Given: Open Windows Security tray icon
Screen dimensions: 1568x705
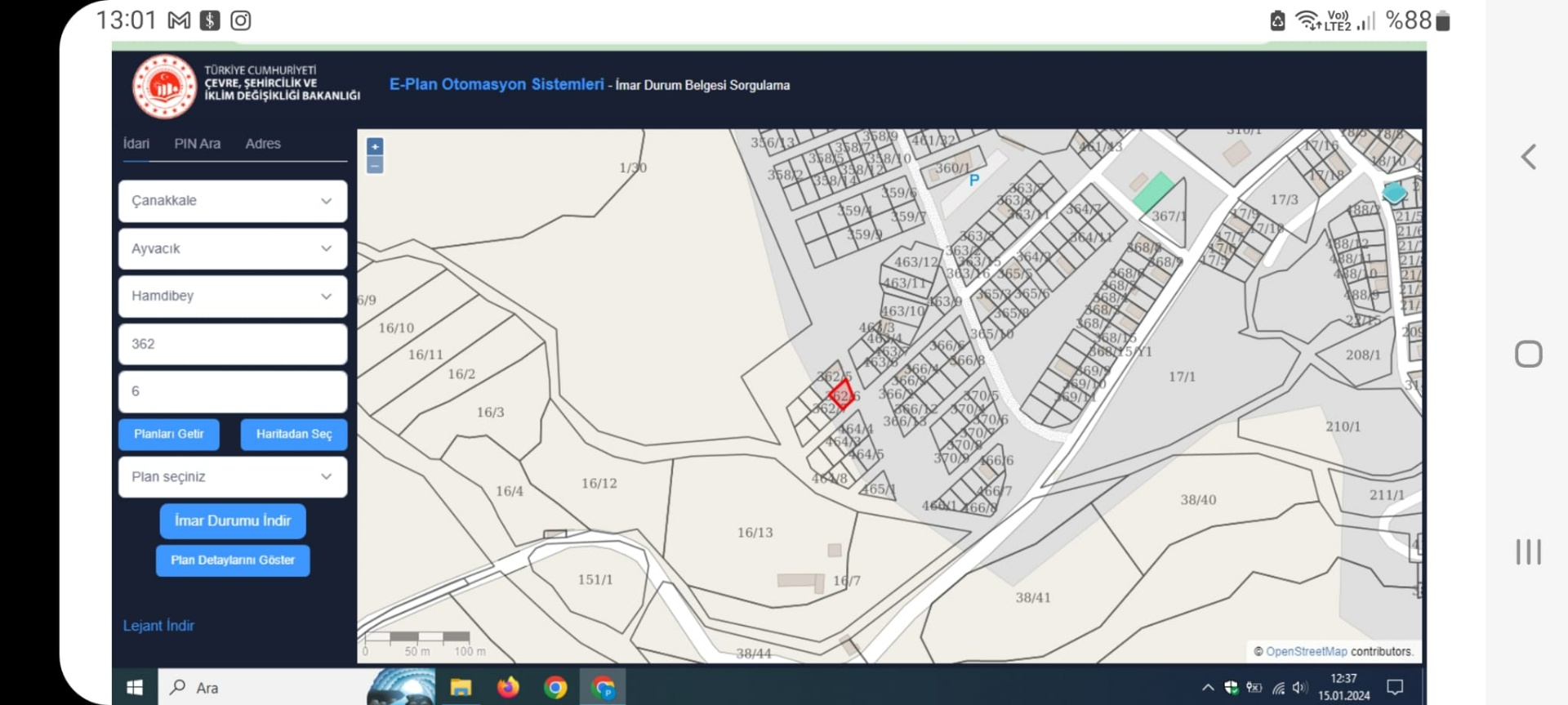Looking at the screenshot, I should pyautogui.click(x=1231, y=687).
